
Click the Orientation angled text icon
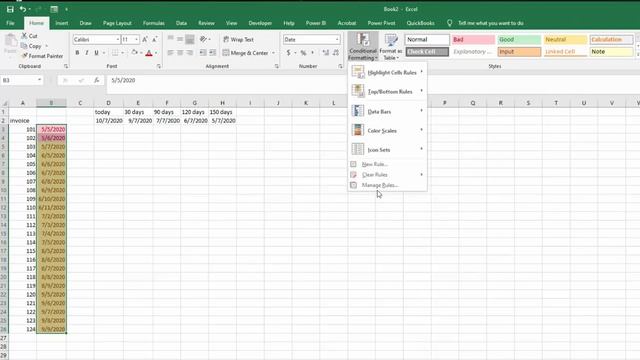[x=203, y=39]
